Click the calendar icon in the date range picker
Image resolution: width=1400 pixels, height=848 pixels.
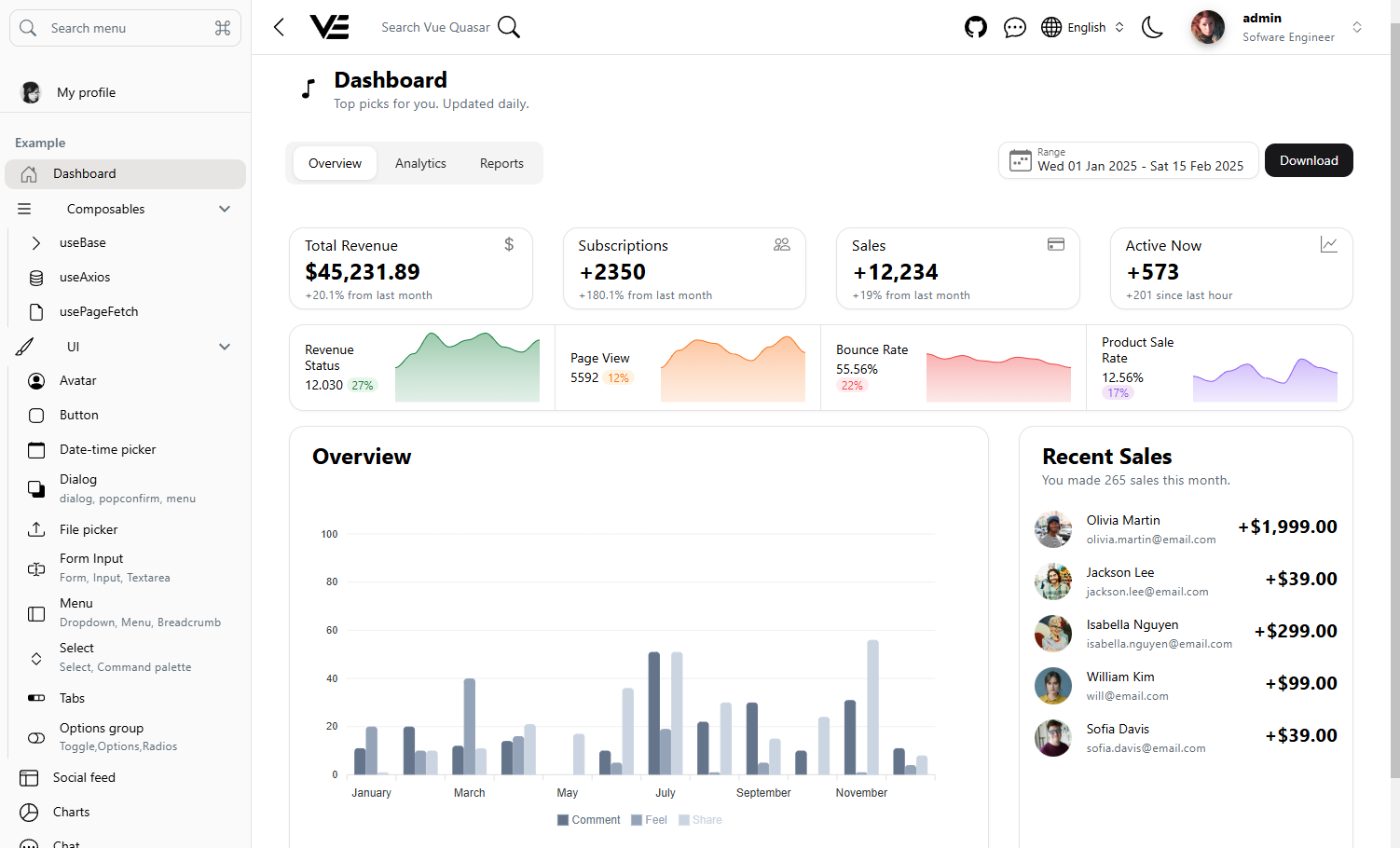[1020, 159]
